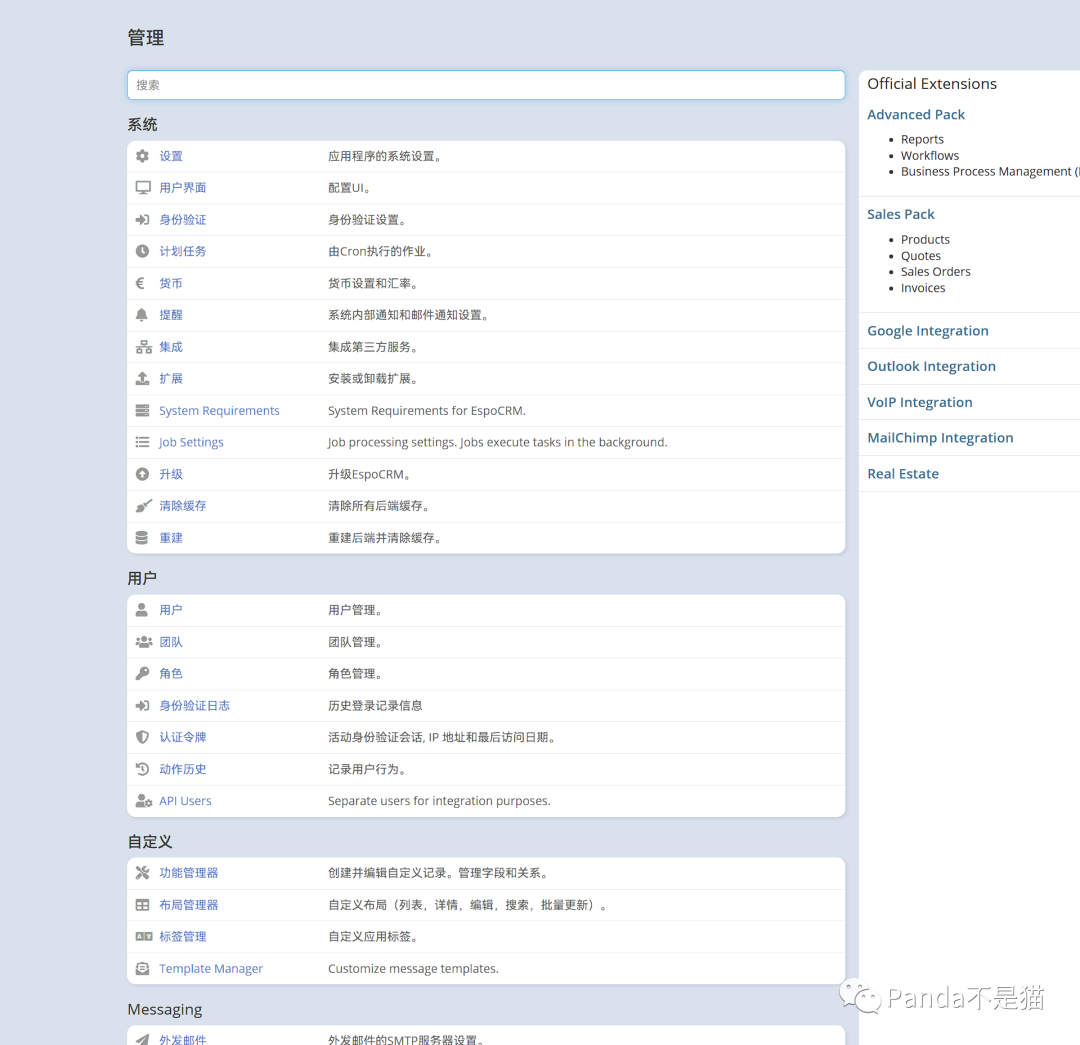Open the Advanced Pack extension link
This screenshot has height=1045, width=1080.
pos(915,114)
